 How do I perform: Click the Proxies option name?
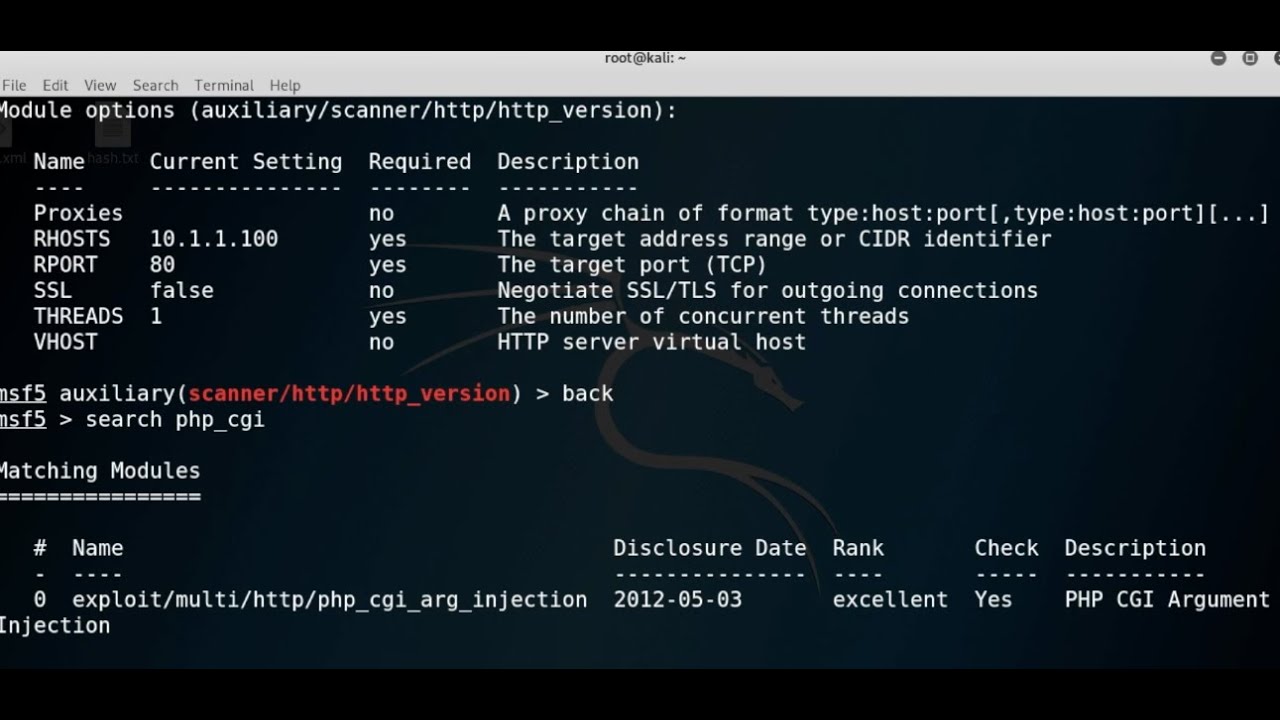[x=78, y=213]
